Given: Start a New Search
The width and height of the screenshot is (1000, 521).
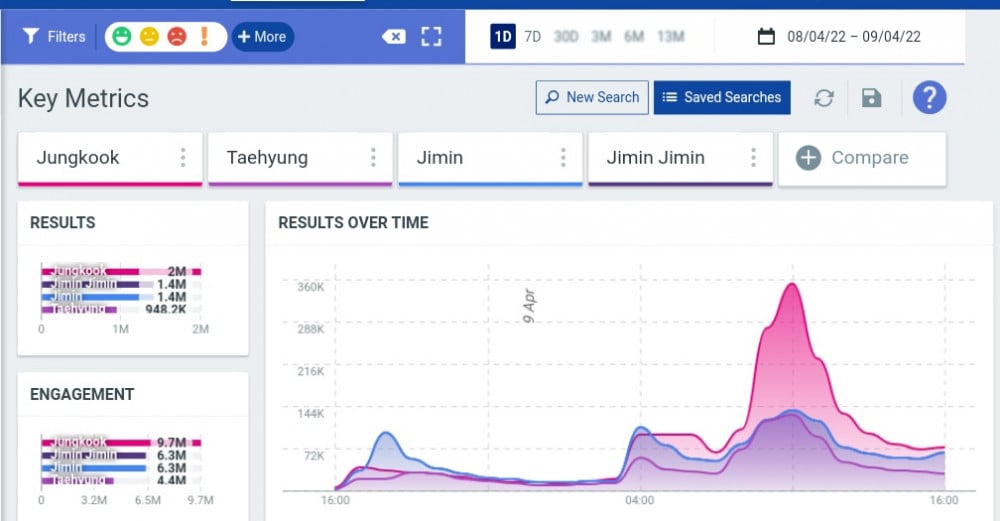Looking at the screenshot, I should [x=592, y=98].
